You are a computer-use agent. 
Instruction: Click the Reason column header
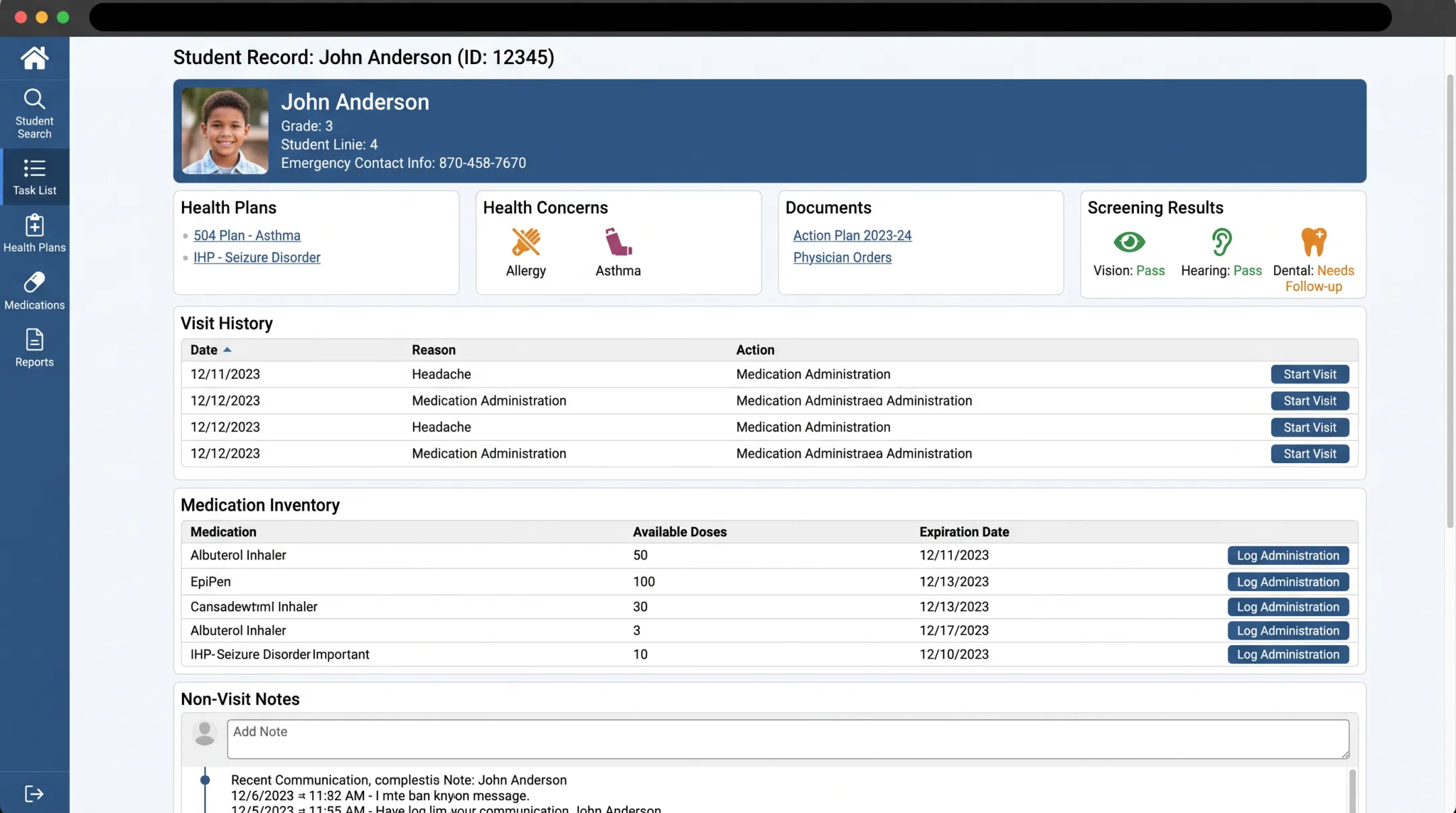coord(433,350)
